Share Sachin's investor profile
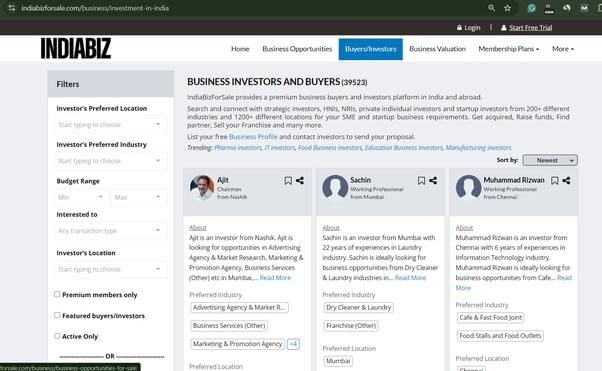Screen dimensions: 602x371 pyautogui.click(x=433, y=181)
